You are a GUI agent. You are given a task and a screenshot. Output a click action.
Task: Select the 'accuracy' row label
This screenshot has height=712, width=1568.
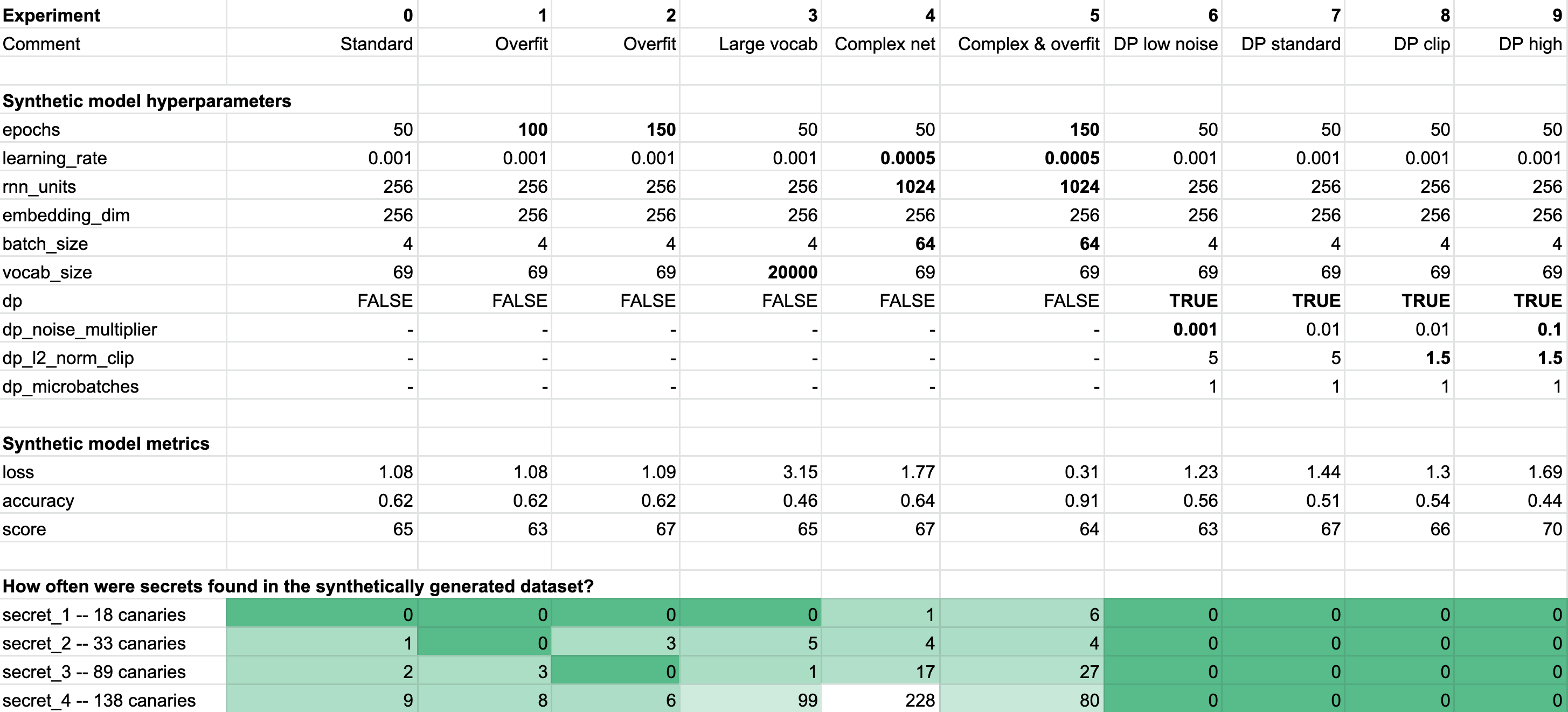click(x=113, y=500)
